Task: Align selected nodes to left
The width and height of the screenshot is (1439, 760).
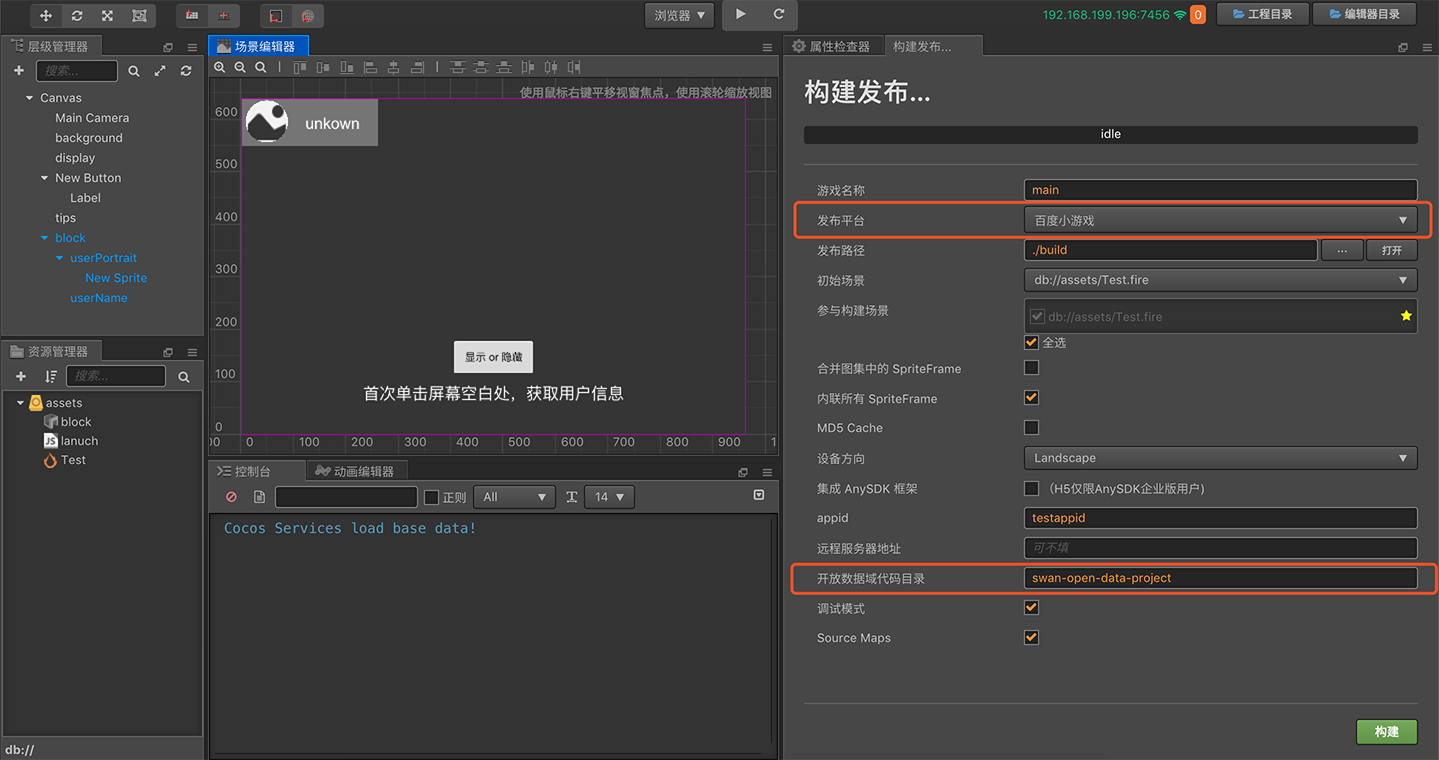Action: tap(370, 67)
